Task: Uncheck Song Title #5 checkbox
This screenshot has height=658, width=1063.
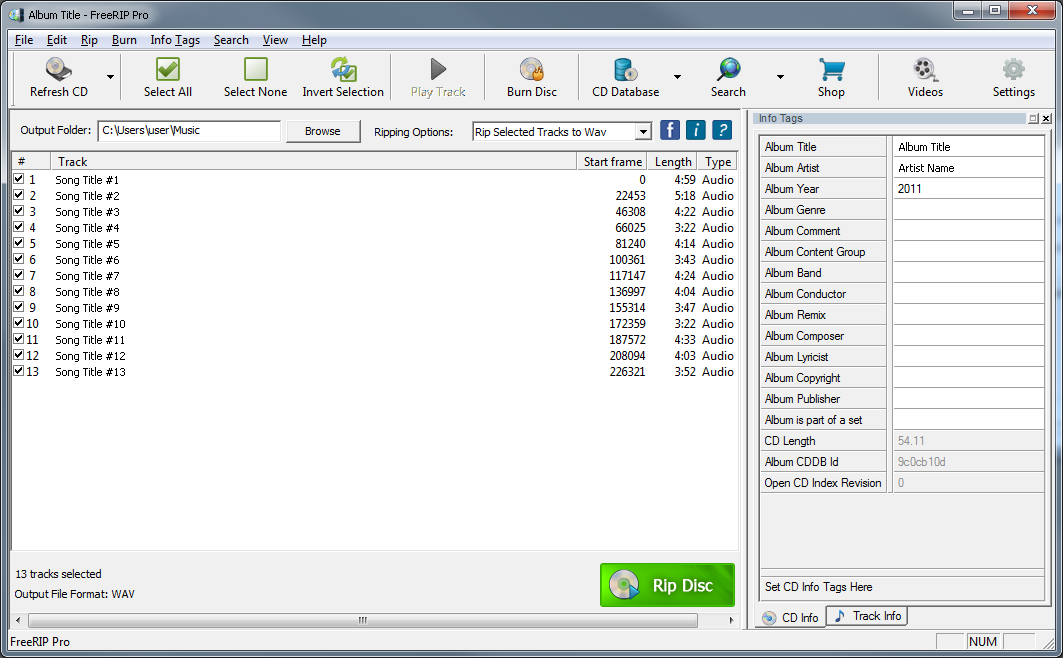Action: click(x=19, y=243)
